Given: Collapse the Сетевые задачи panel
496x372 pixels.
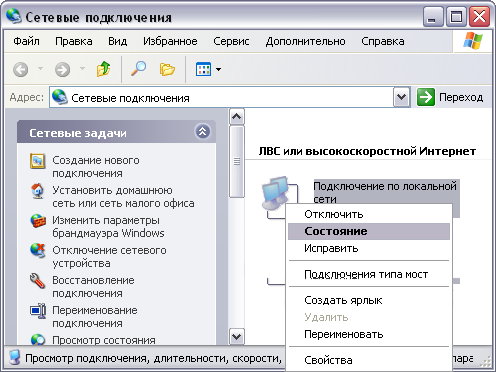Looking at the screenshot, I should coord(202,132).
